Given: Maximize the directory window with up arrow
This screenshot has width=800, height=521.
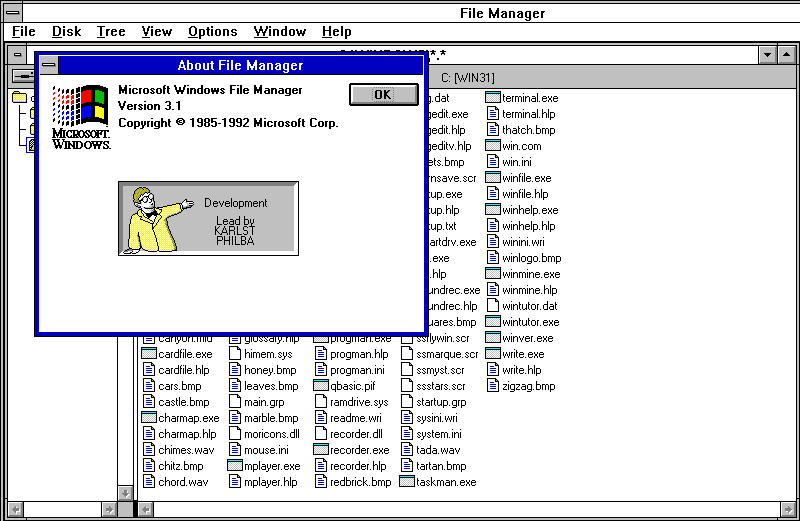Looking at the screenshot, I should [x=786, y=55].
